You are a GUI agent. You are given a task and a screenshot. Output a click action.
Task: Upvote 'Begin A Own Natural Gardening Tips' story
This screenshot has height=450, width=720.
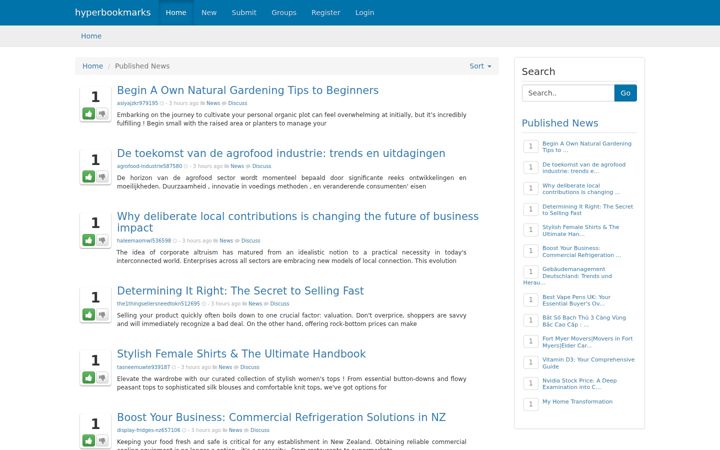(89, 113)
